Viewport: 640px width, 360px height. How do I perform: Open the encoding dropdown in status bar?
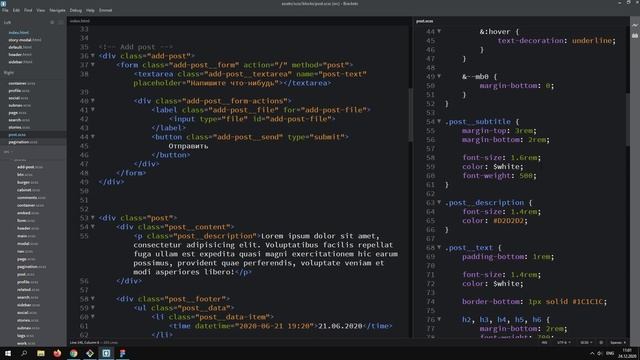click(x=564, y=342)
